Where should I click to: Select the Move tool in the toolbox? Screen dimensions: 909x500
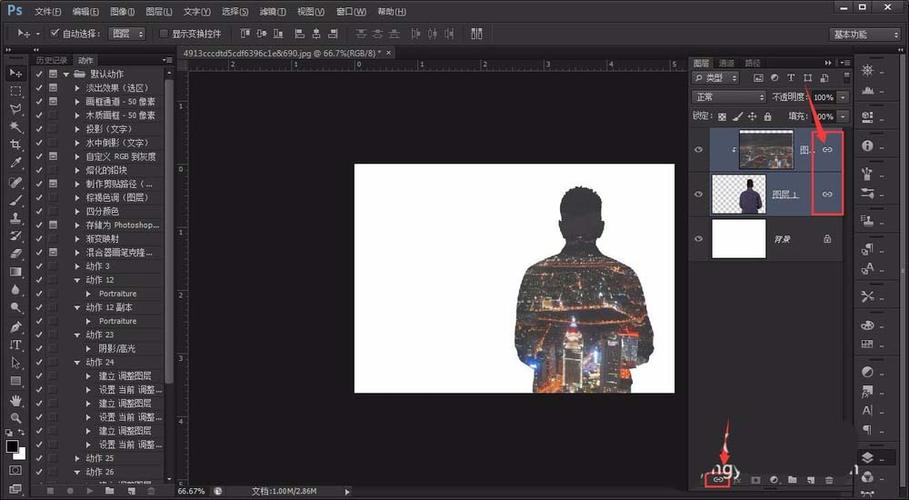pos(16,73)
